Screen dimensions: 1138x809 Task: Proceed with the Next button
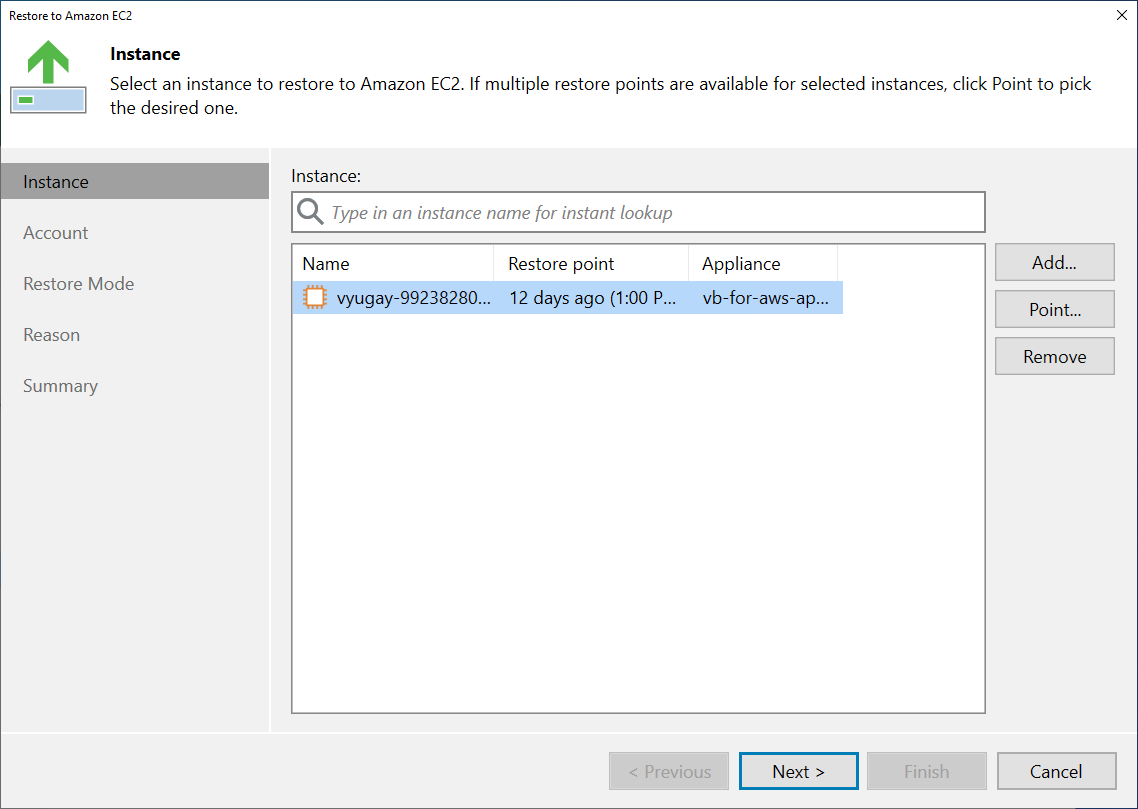click(798, 771)
